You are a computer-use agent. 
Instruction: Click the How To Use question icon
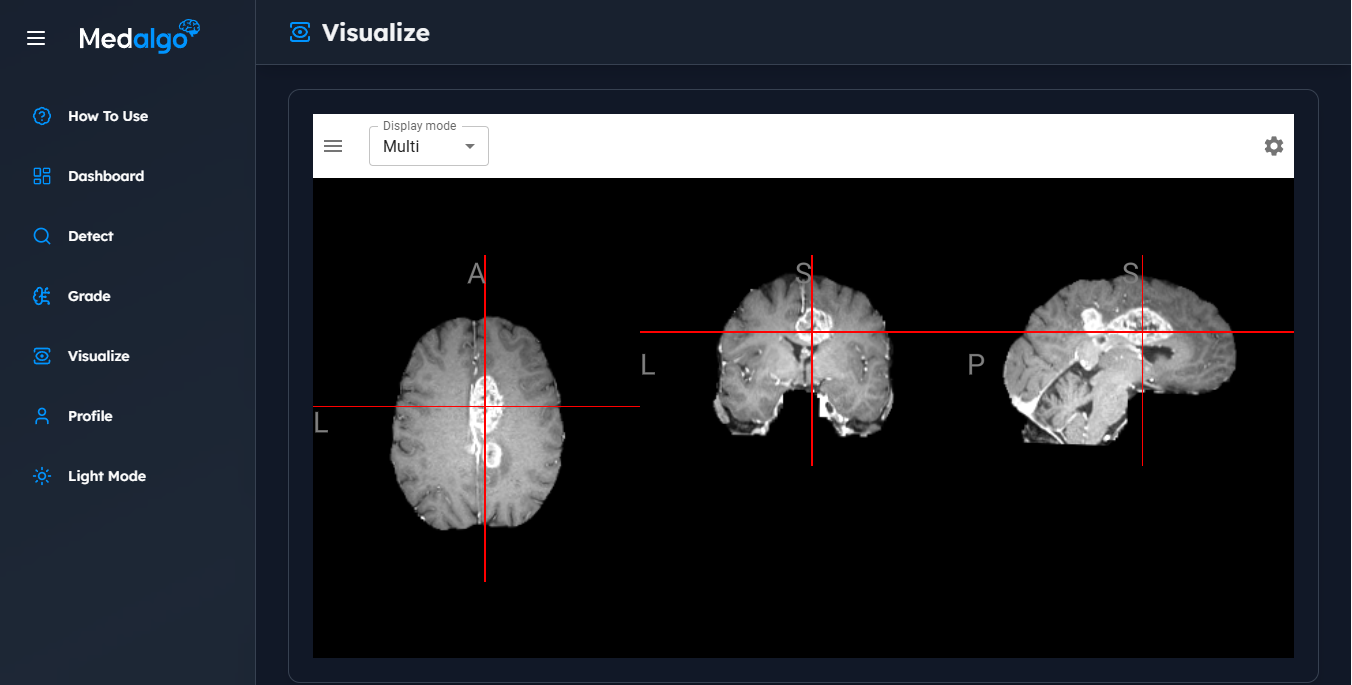pos(42,116)
